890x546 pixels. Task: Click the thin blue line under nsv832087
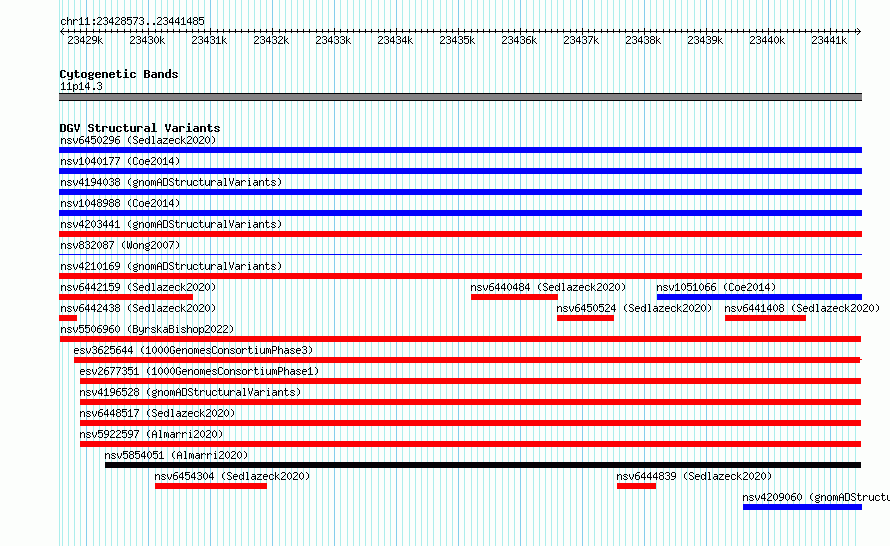[460, 254]
